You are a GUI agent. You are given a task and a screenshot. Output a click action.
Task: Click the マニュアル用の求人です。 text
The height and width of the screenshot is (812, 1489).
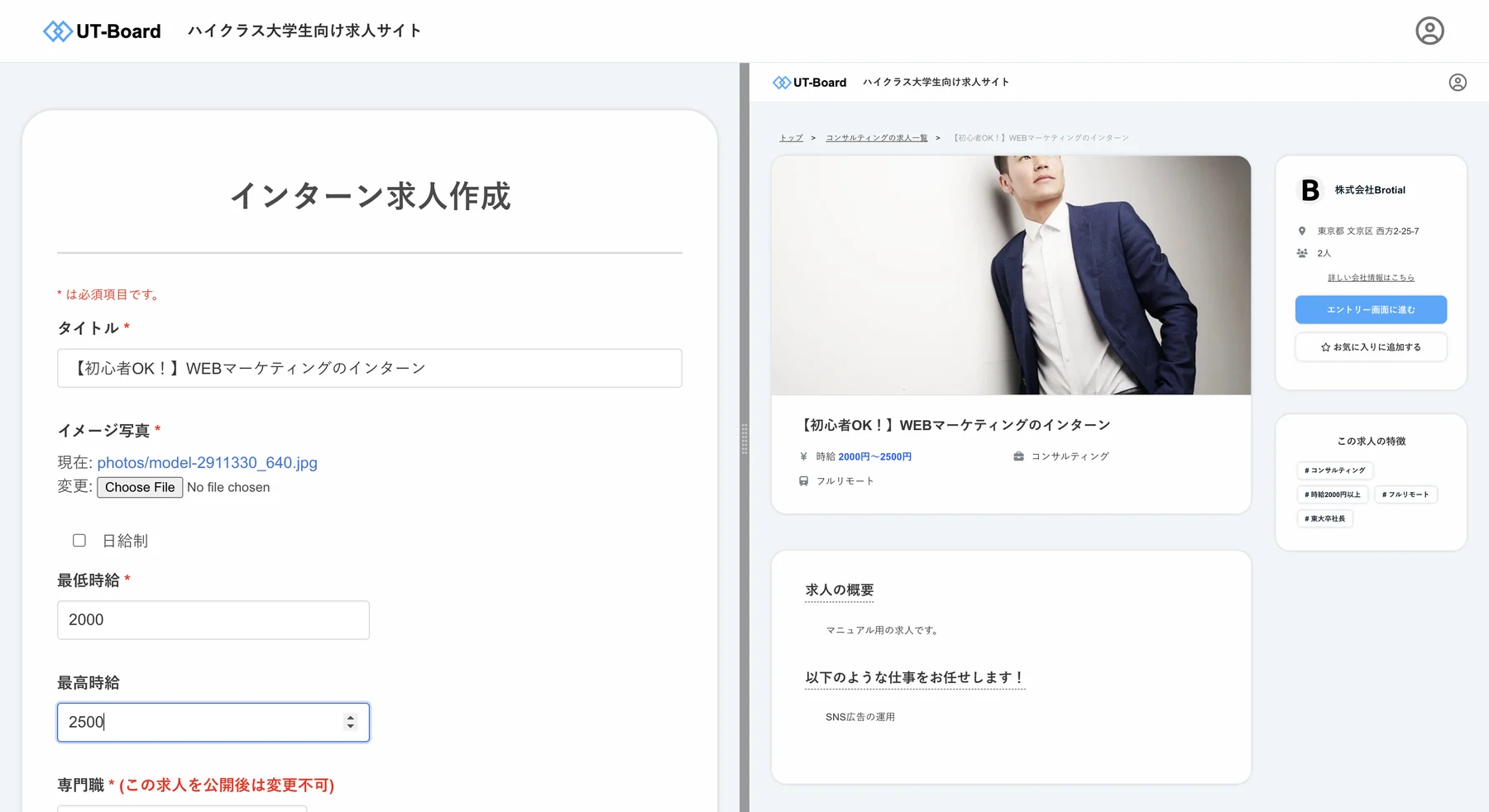click(883, 631)
